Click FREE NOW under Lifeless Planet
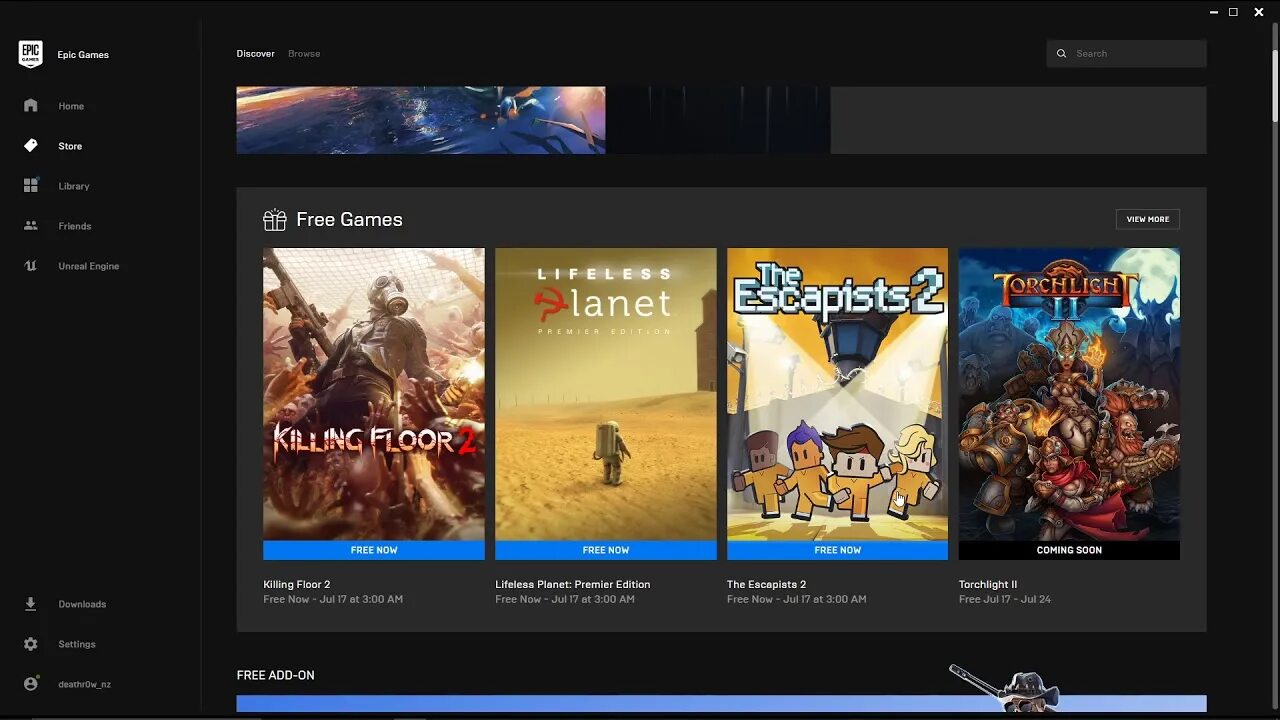The width and height of the screenshot is (1280, 720). coord(606,550)
